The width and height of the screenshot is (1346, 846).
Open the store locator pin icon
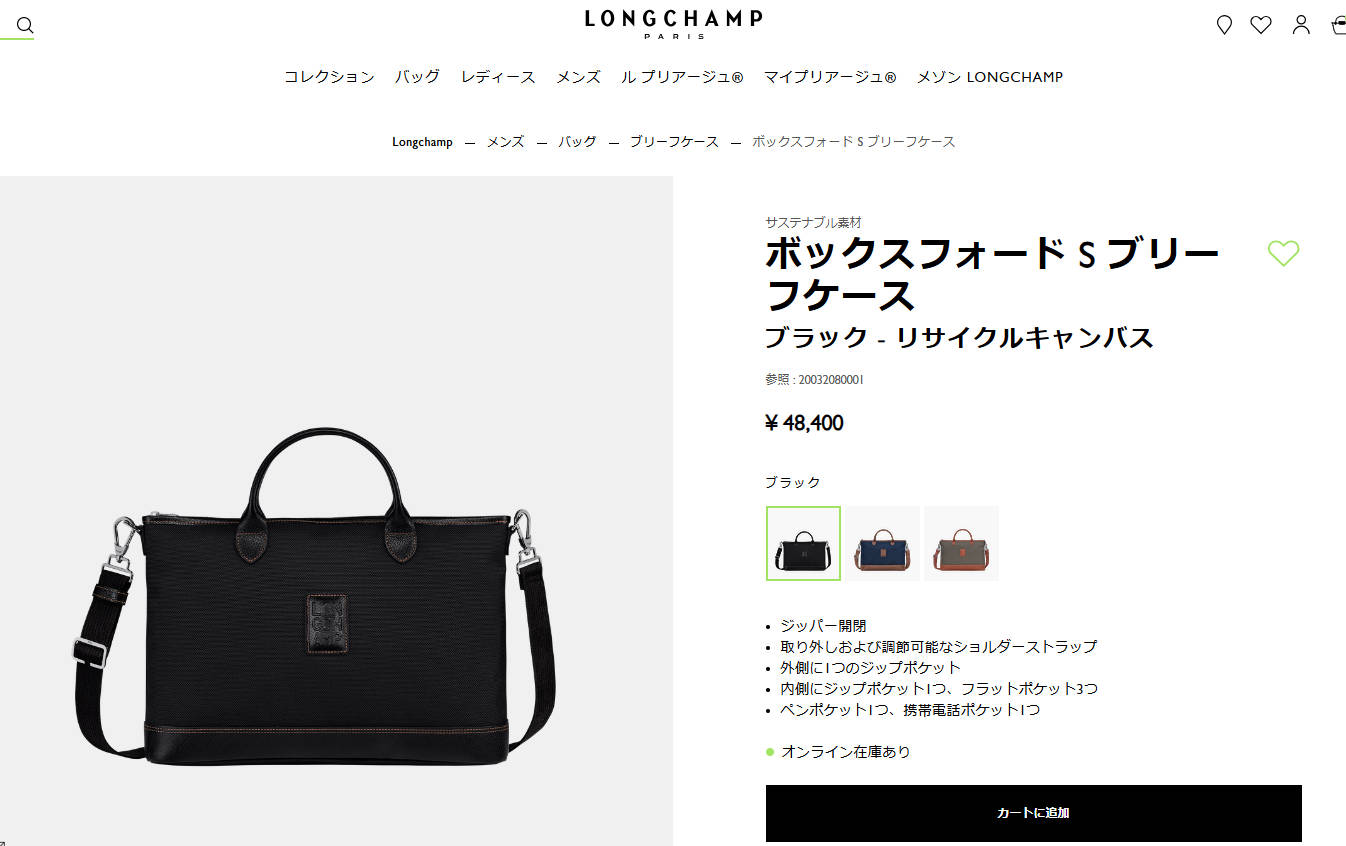pyautogui.click(x=1224, y=25)
